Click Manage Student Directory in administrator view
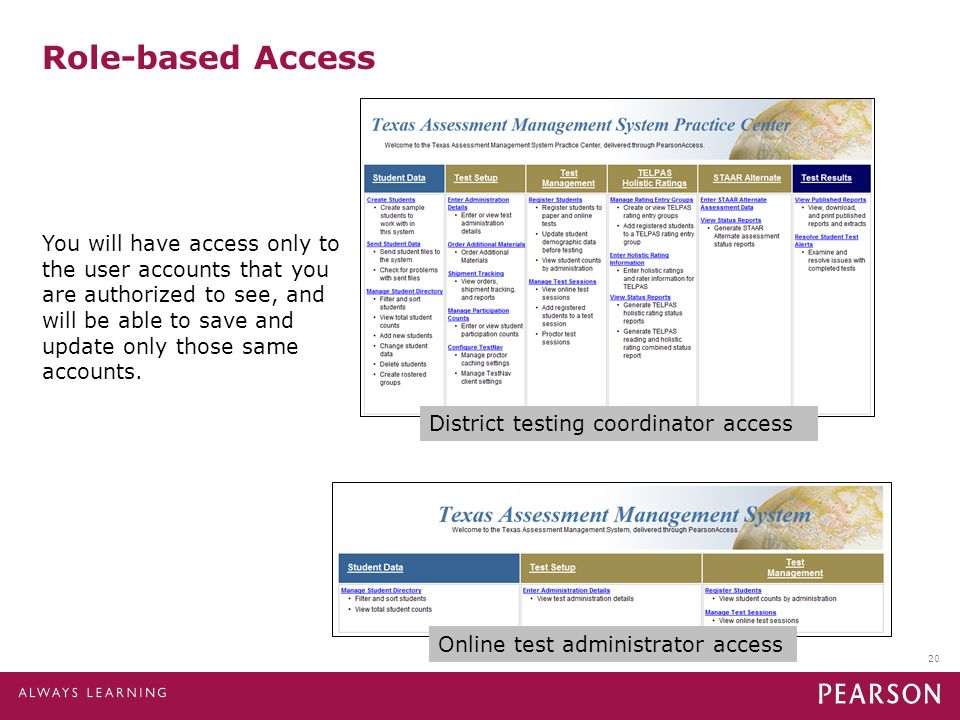The image size is (960, 720). (381, 590)
